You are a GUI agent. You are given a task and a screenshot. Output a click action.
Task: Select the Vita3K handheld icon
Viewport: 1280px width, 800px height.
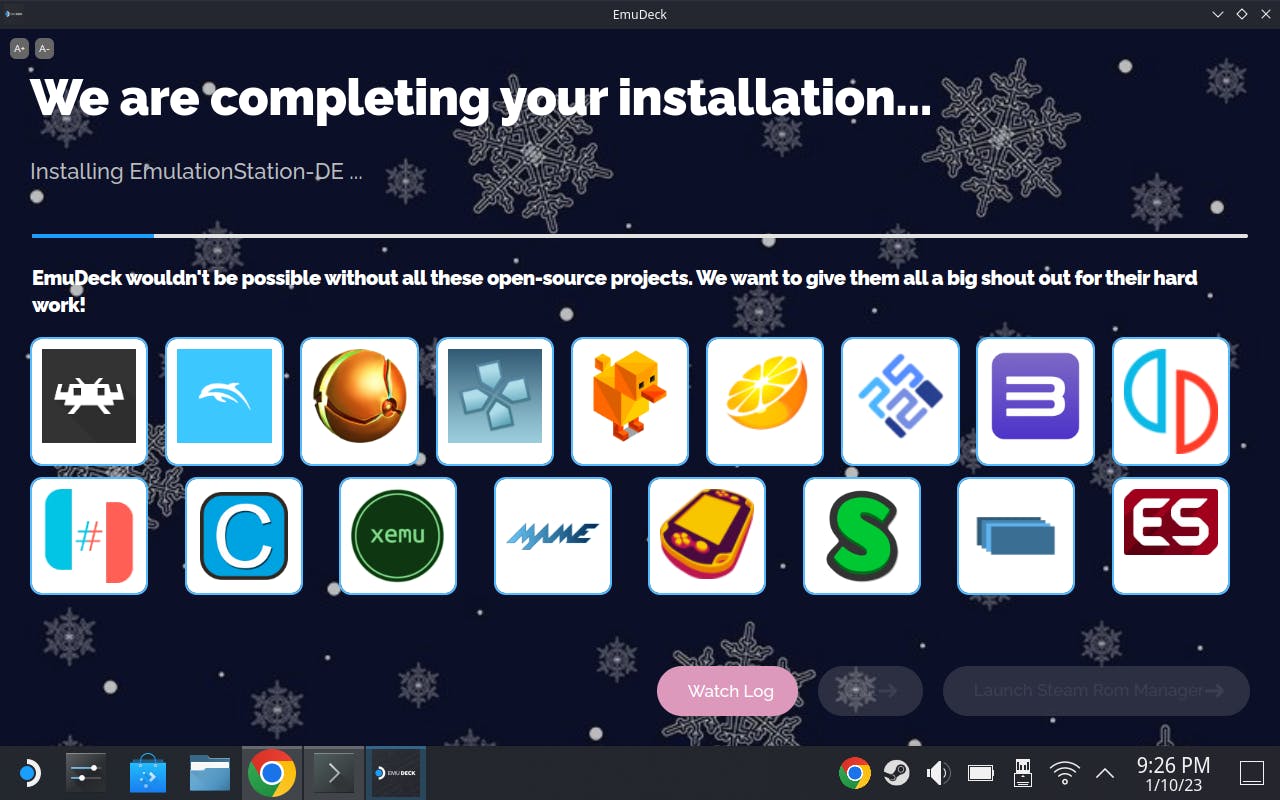pyautogui.click(x=707, y=536)
